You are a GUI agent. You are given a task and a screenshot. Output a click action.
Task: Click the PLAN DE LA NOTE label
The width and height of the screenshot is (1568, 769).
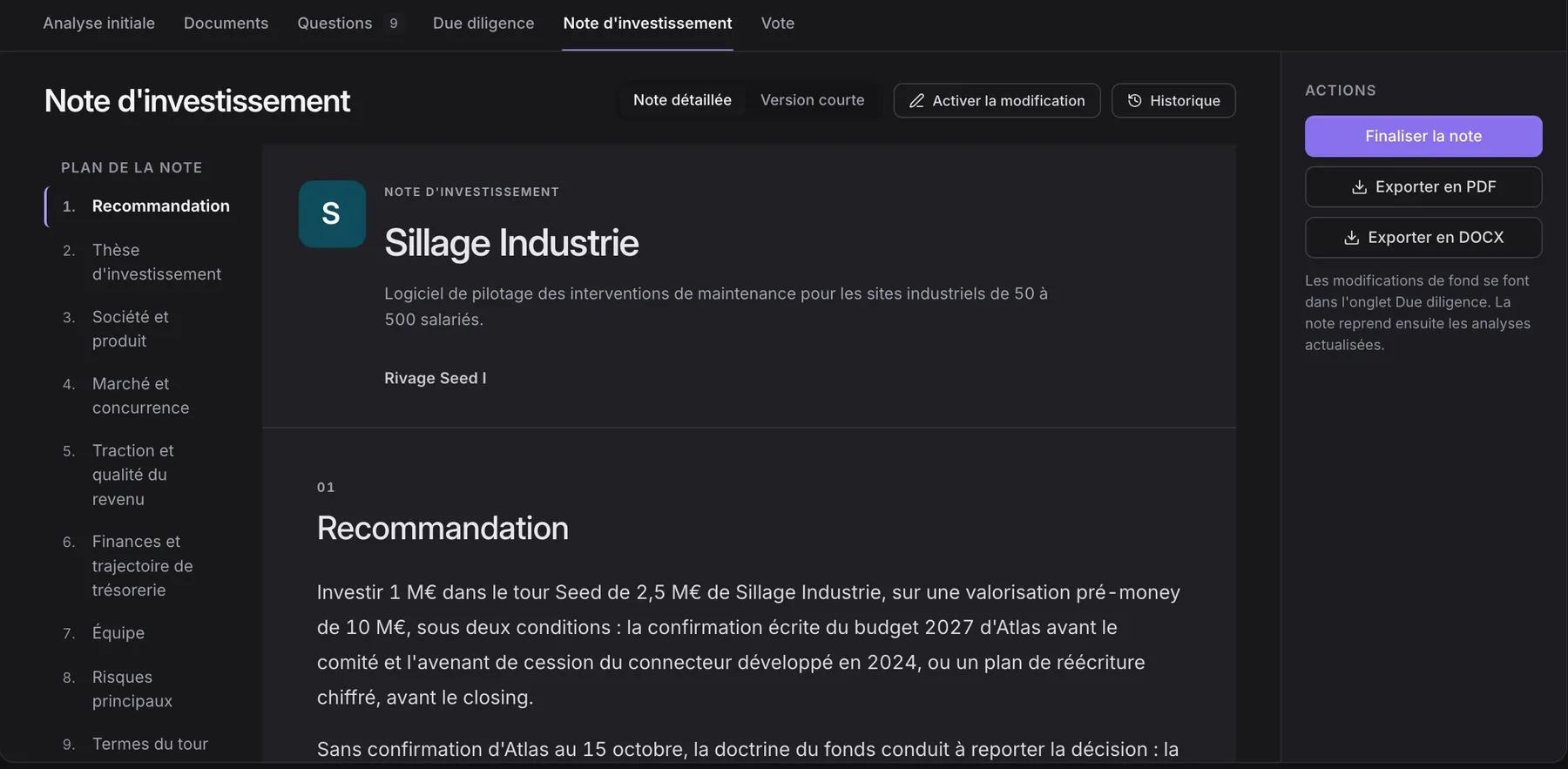(132, 168)
